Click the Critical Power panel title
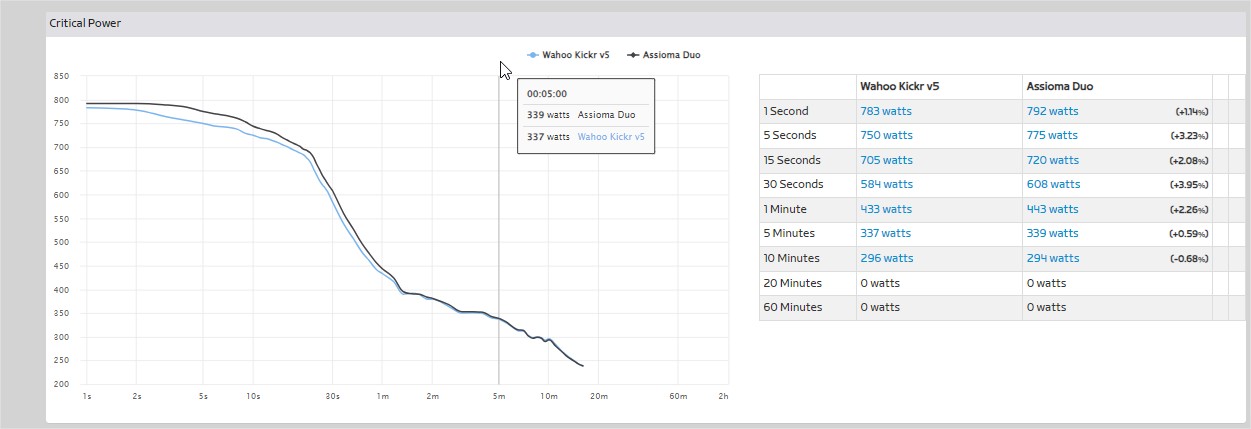Image resolution: width=1251 pixels, height=429 pixels. (85, 22)
